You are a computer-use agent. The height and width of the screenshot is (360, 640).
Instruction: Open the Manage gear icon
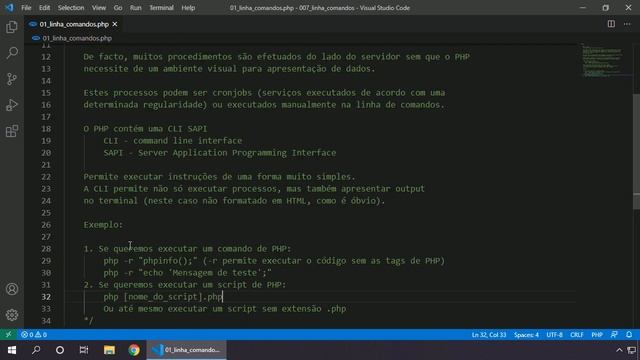coord(12,315)
